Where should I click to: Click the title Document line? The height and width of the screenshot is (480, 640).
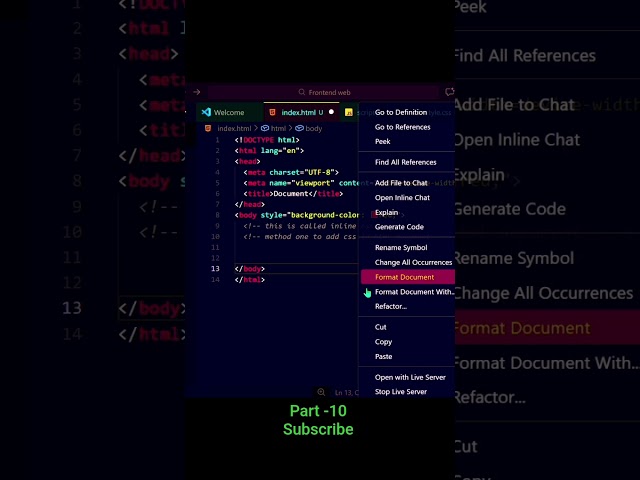point(293,193)
